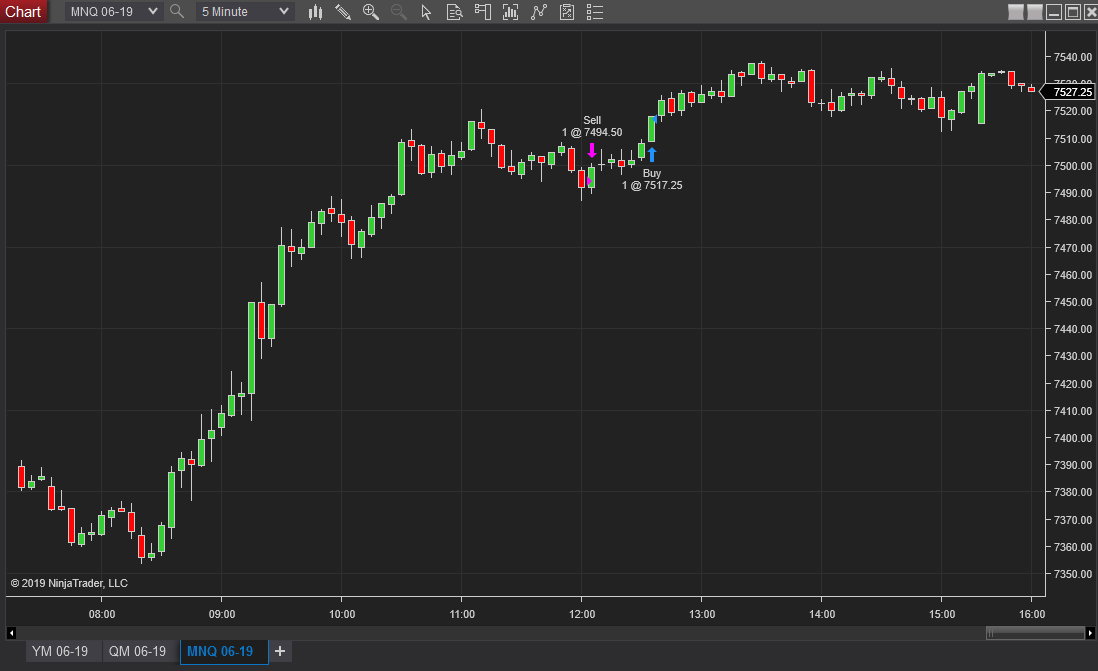Click the 7400.00 price axis label

tap(1073, 438)
